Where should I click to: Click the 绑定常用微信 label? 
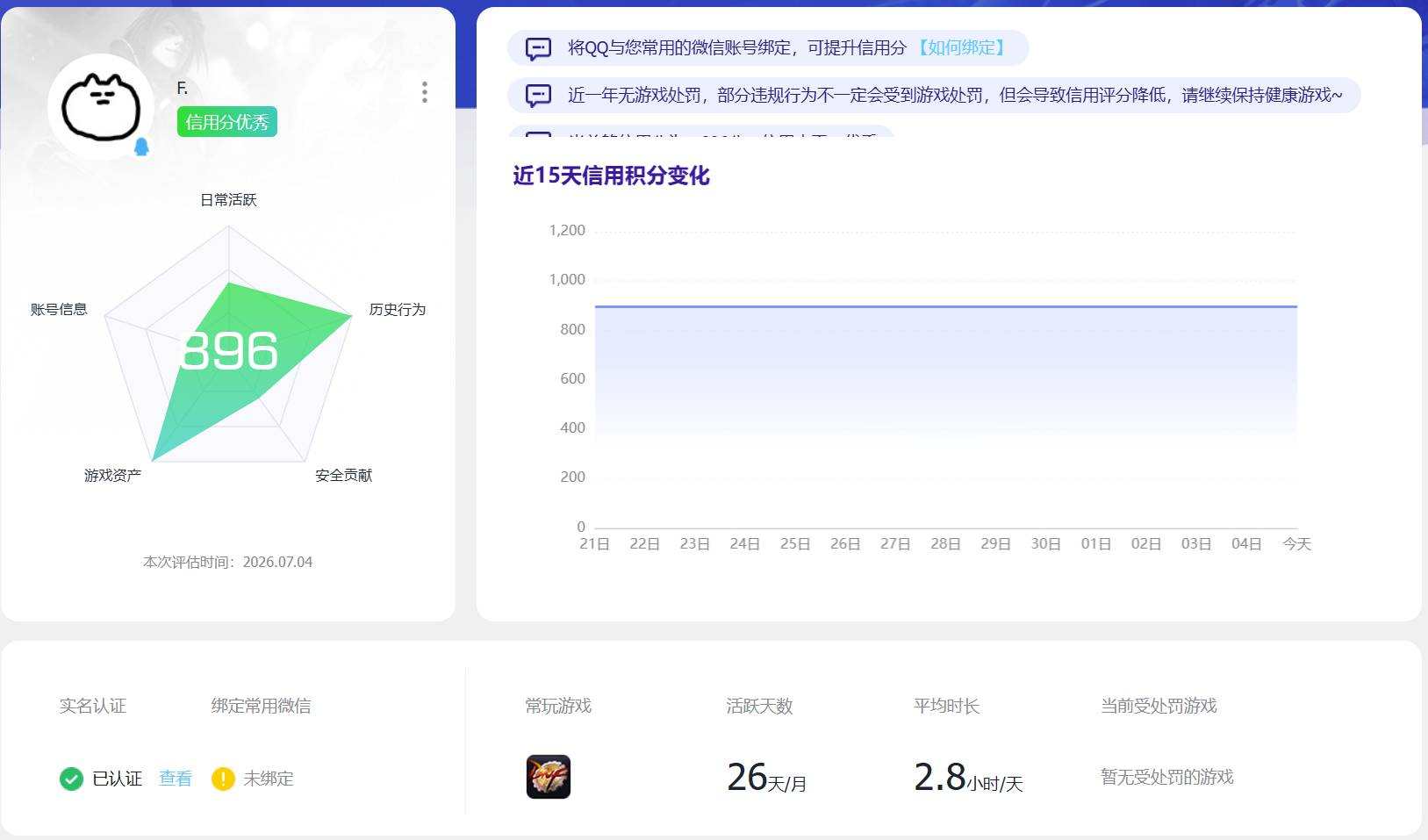(261, 706)
